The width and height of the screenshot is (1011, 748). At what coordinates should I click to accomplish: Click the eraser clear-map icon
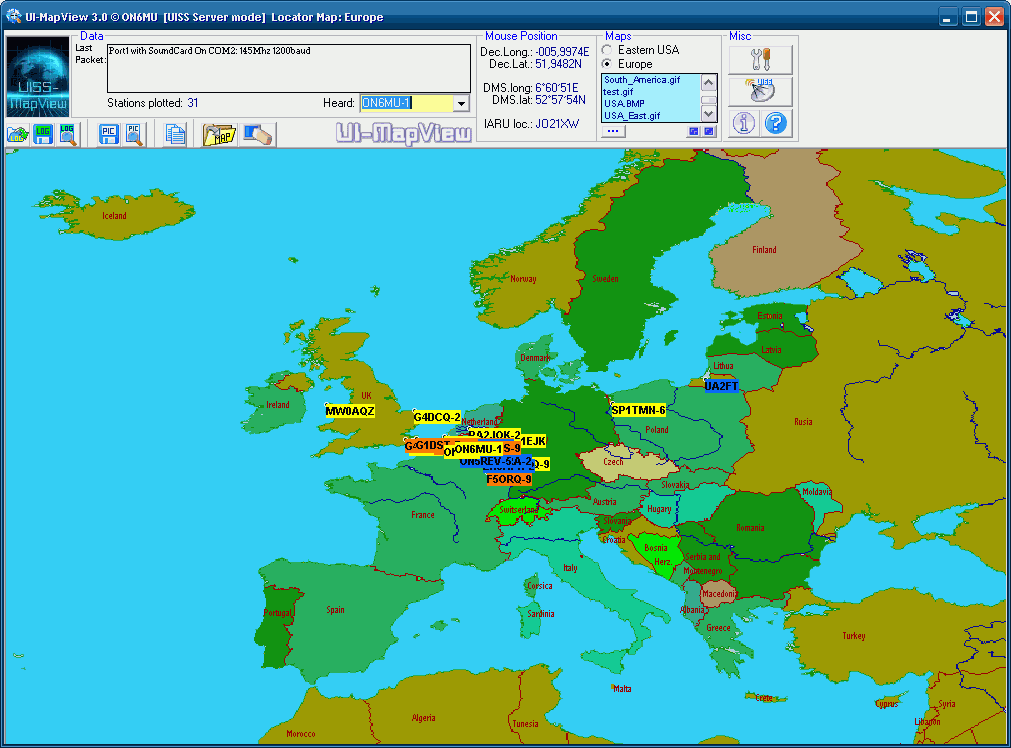tap(257, 135)
